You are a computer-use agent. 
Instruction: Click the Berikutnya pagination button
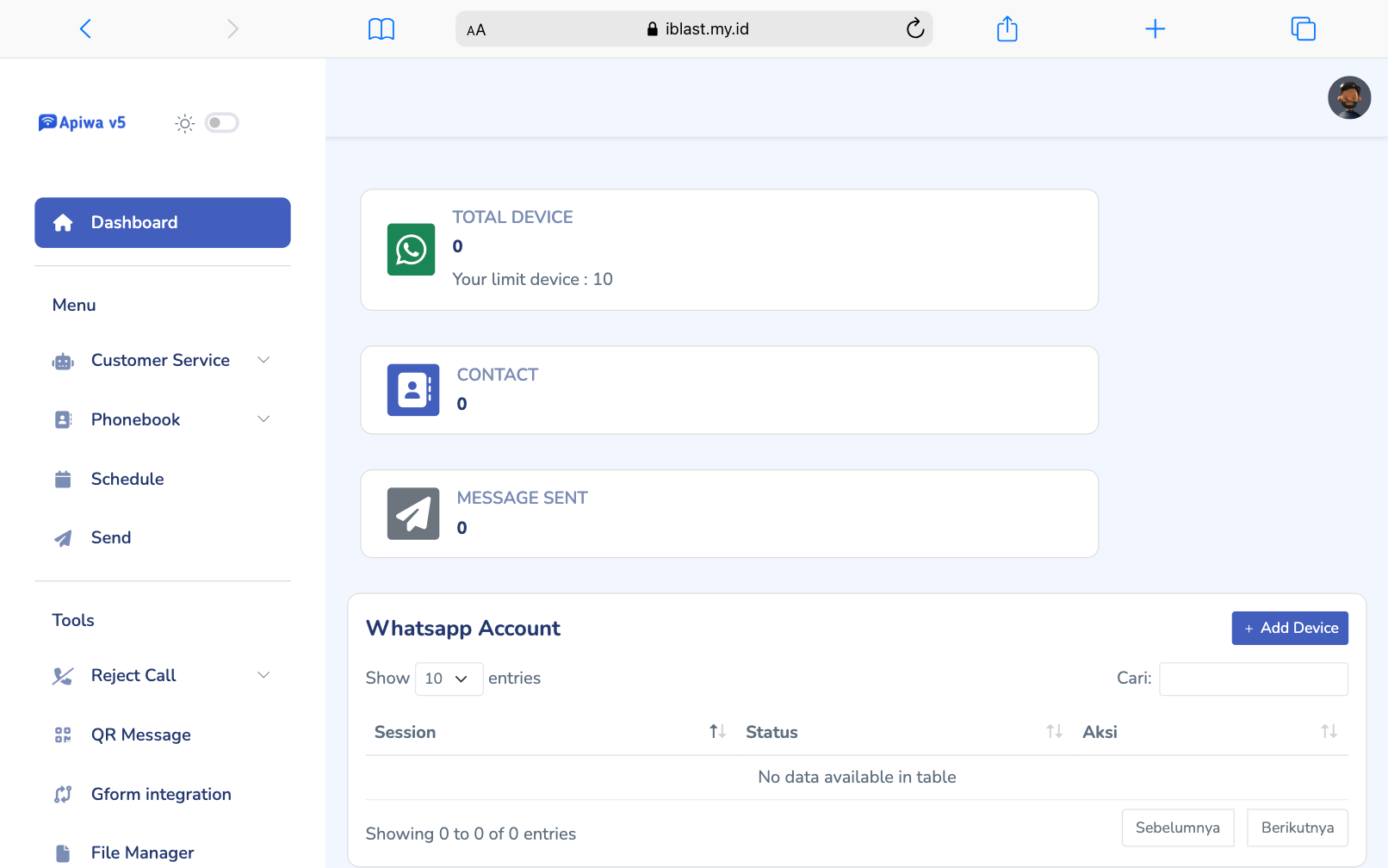pos(1297,828)
